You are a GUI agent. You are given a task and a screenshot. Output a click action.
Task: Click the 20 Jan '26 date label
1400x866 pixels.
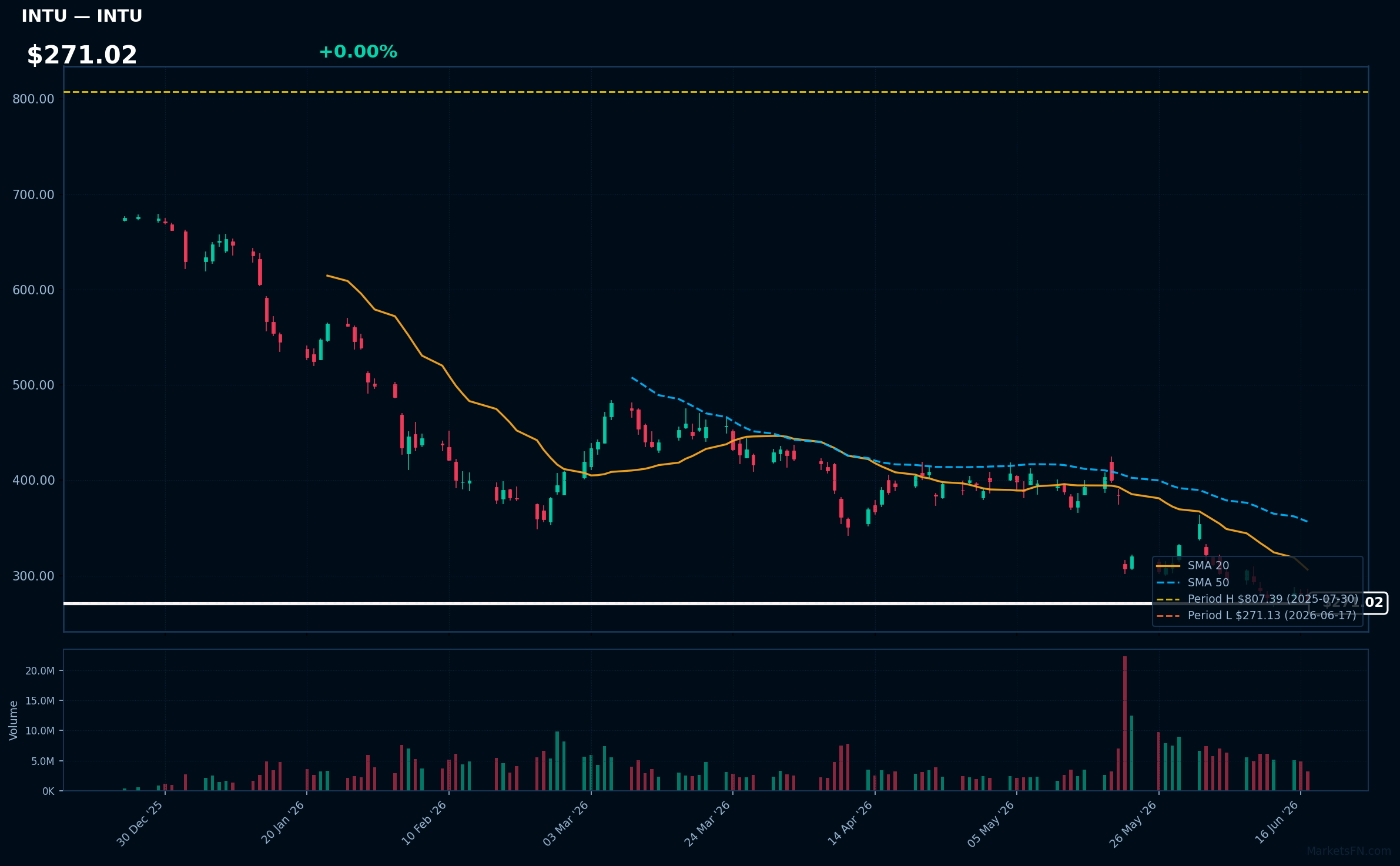282,823
